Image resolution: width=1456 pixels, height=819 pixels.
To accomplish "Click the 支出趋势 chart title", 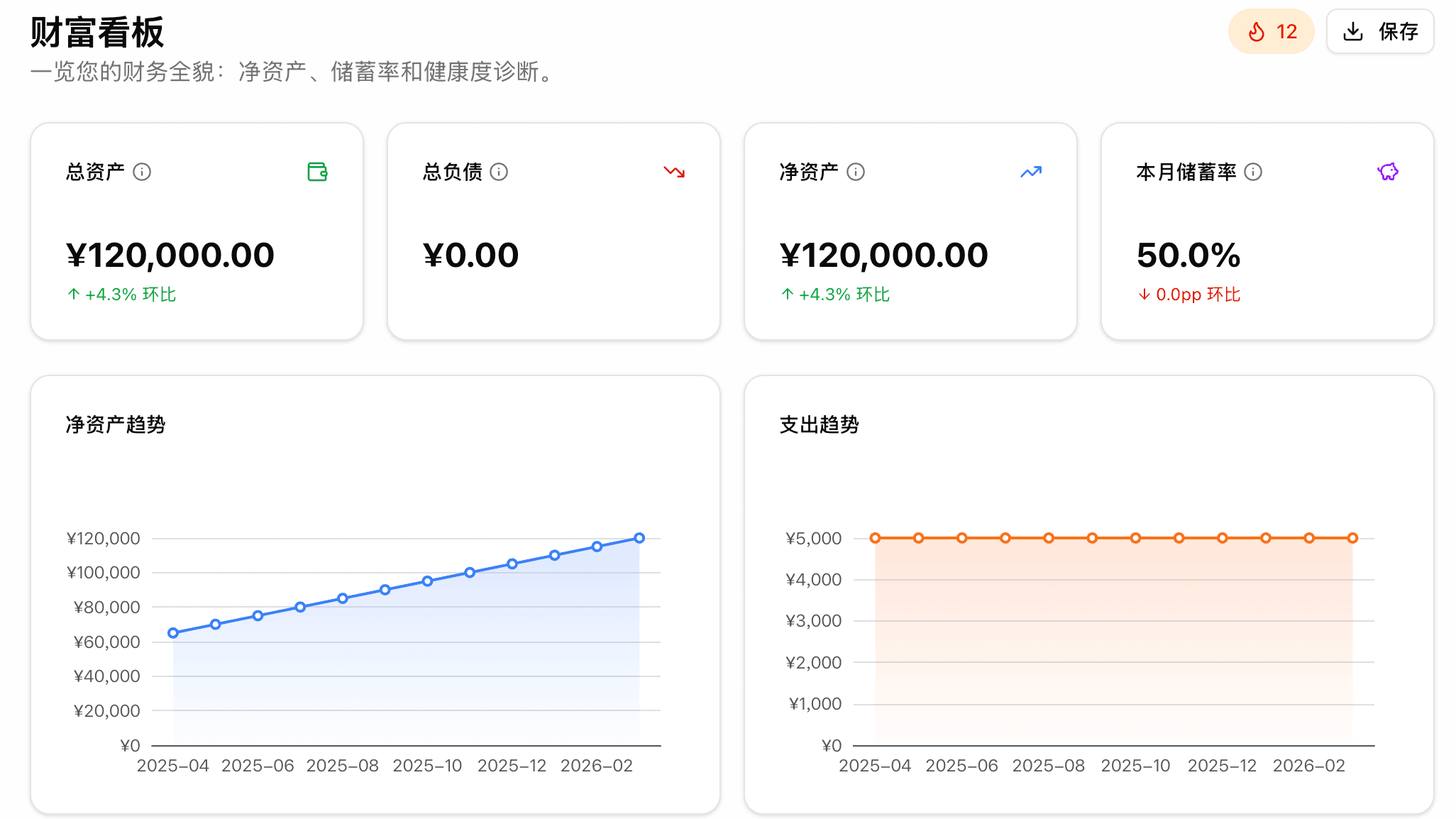I will click(819, 424).
